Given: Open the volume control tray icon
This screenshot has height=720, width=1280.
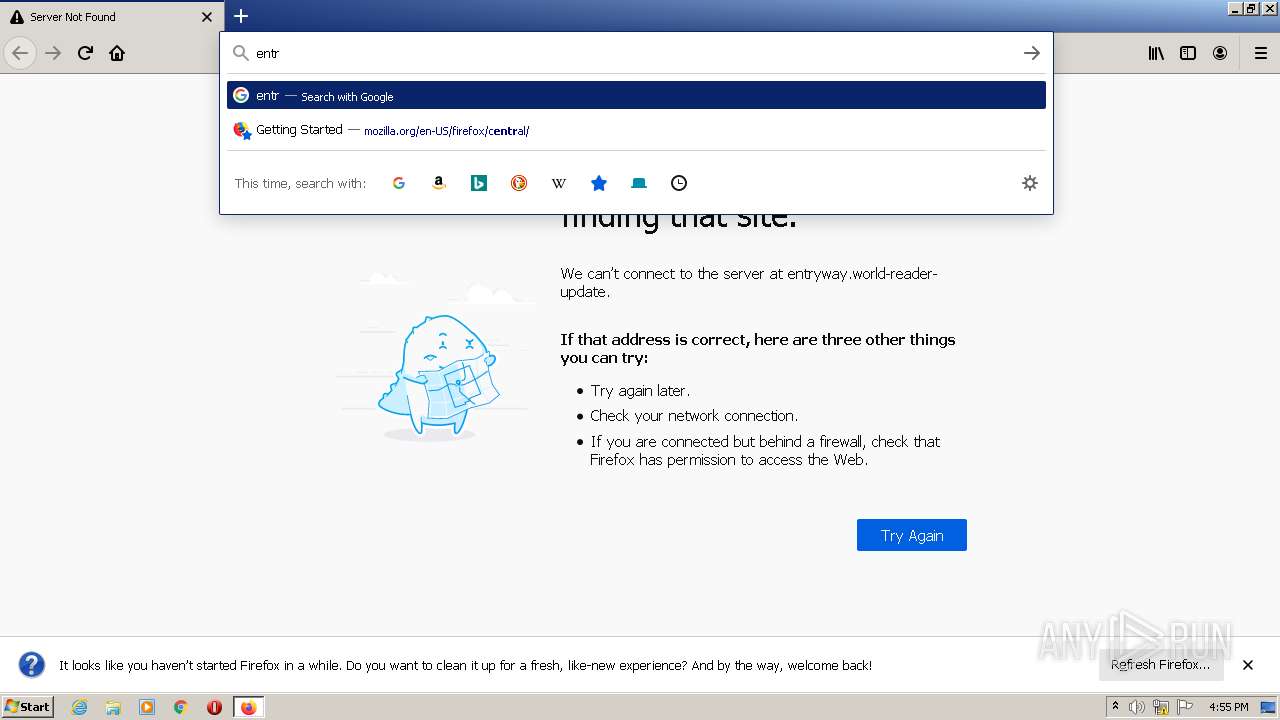Looking at the screenshot, I should (1137, 707).
